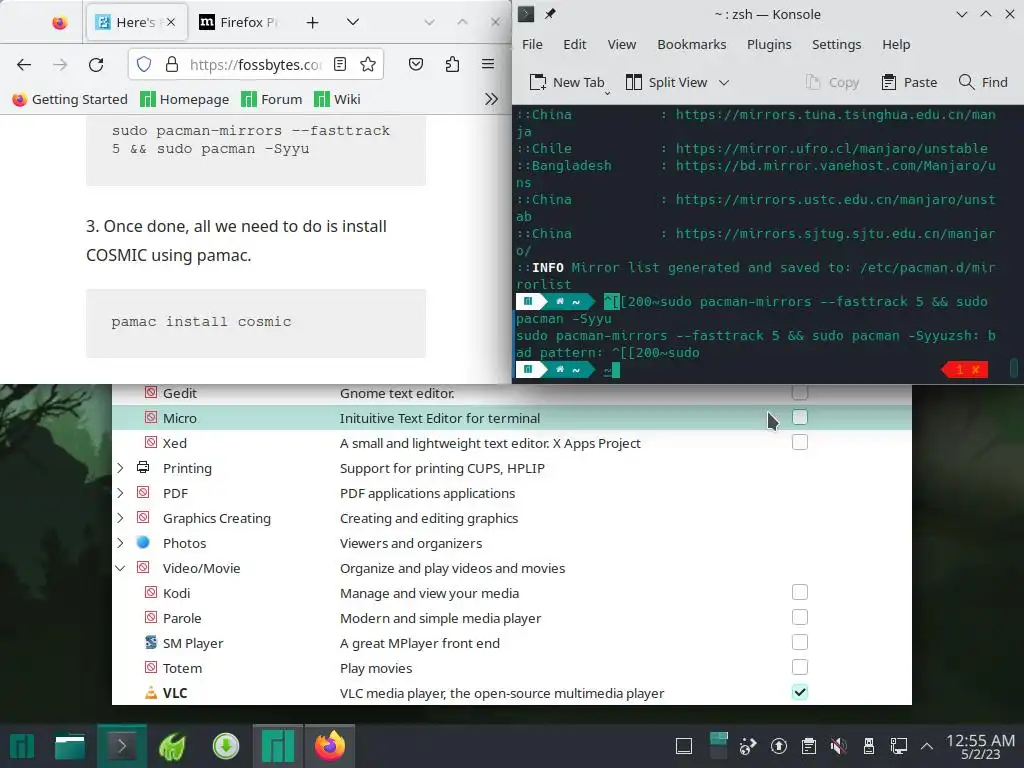Uncheck the VLC checkbox
The height and width of the screenshot is (768, 1024).
799,692
